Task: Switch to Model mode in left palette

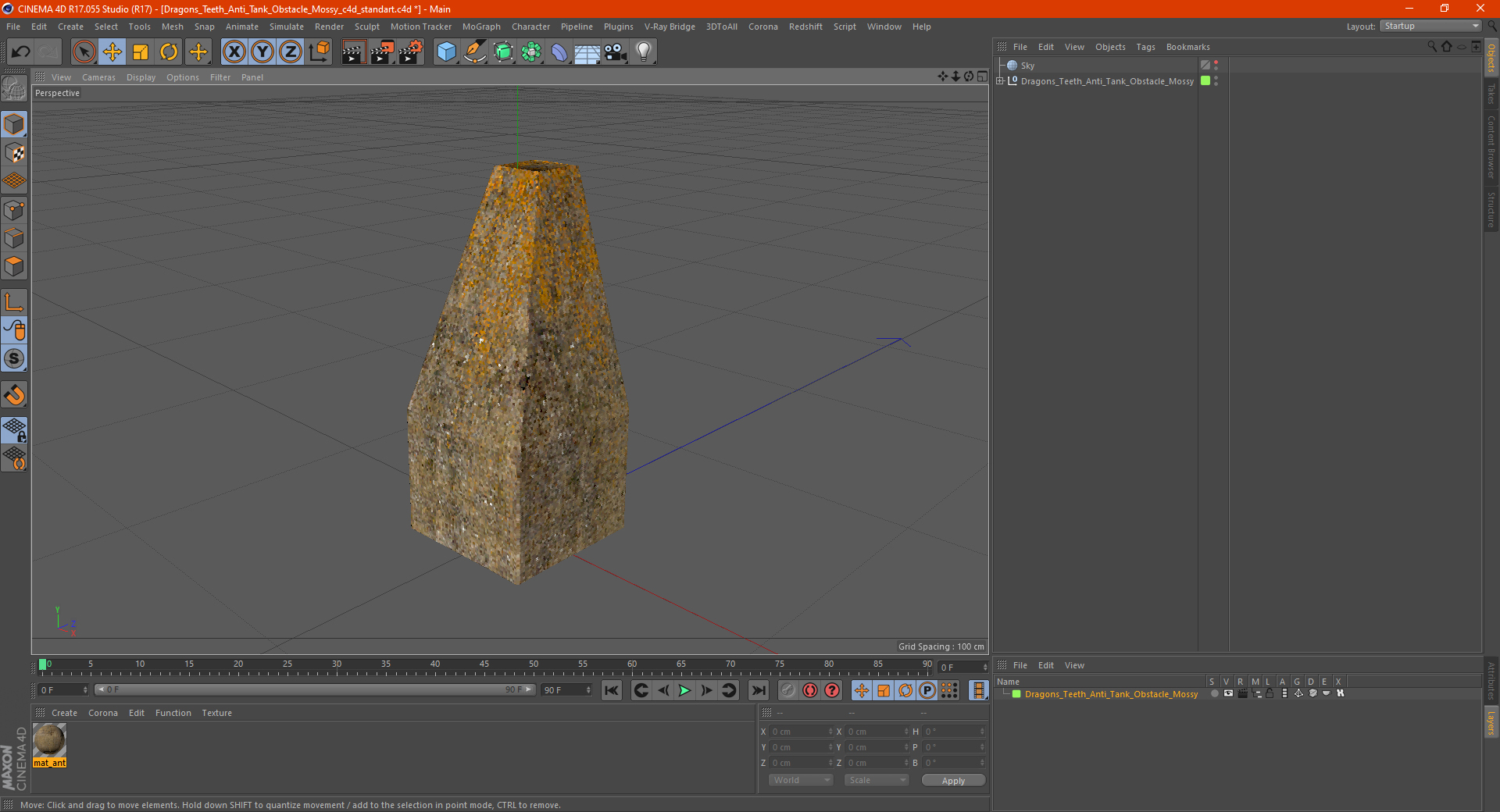Action: tap(14, 125)
